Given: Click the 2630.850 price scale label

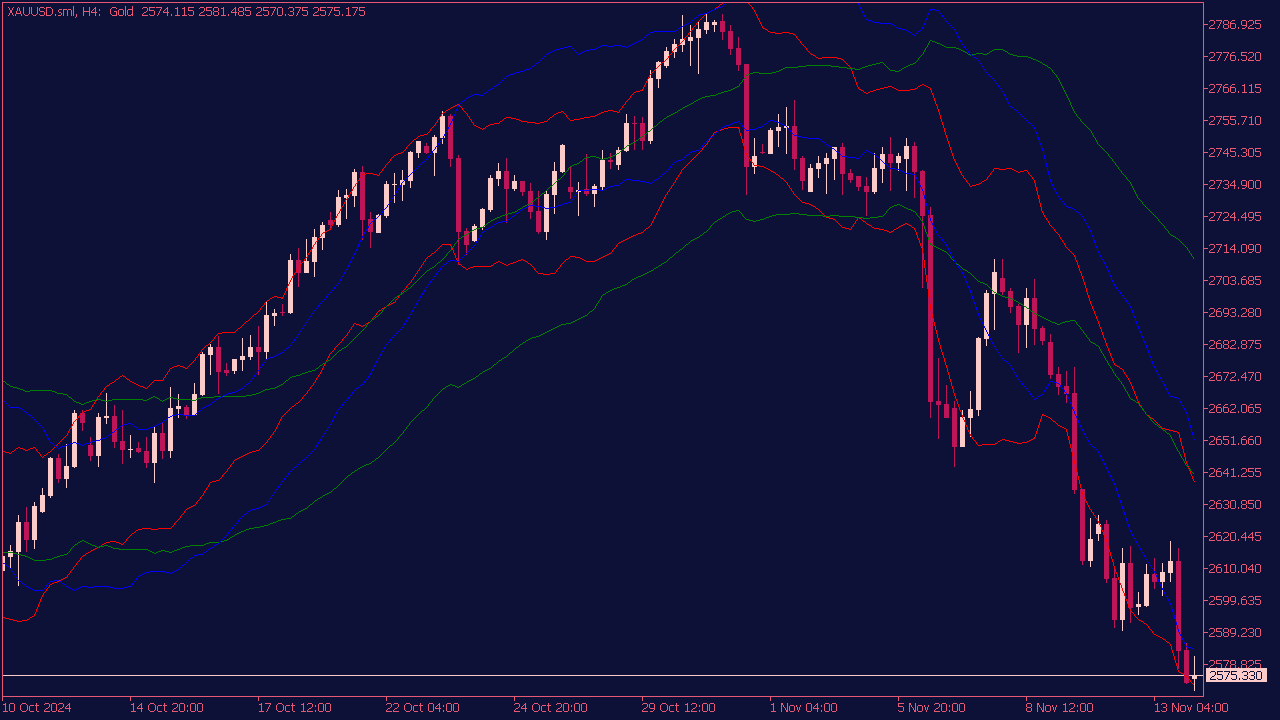Looking at the screenshot, I should tap(1237, 504).
